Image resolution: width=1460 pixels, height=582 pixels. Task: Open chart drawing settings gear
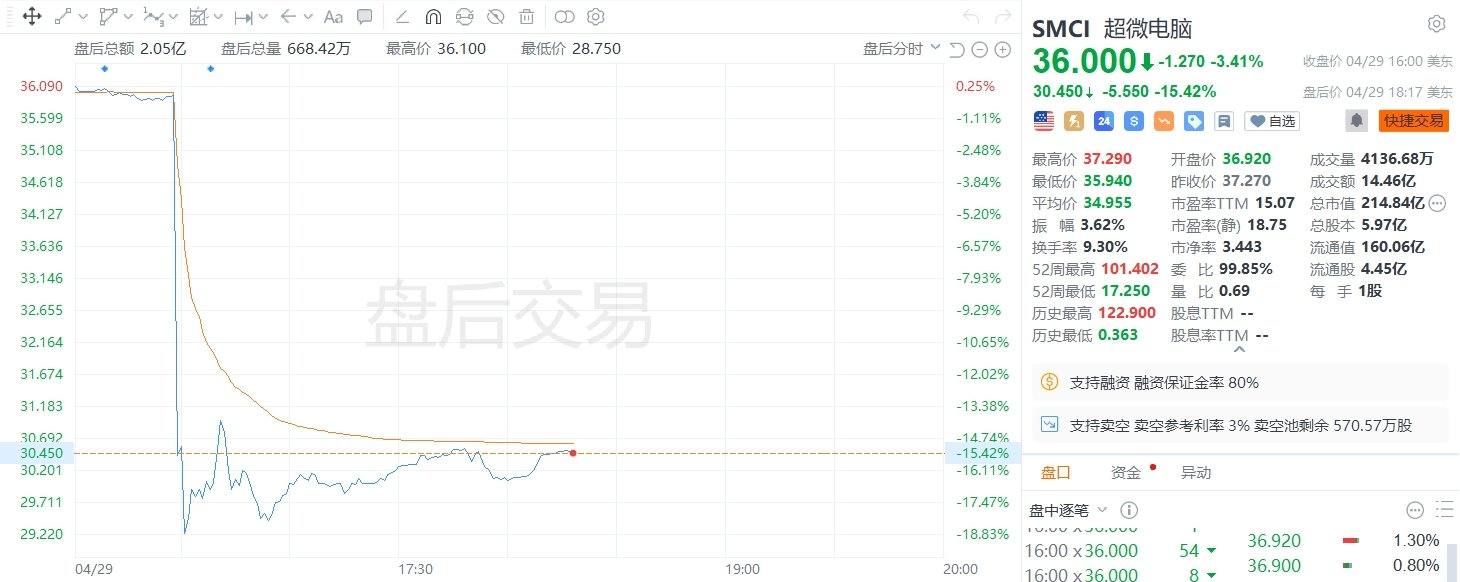click(596, 17)
